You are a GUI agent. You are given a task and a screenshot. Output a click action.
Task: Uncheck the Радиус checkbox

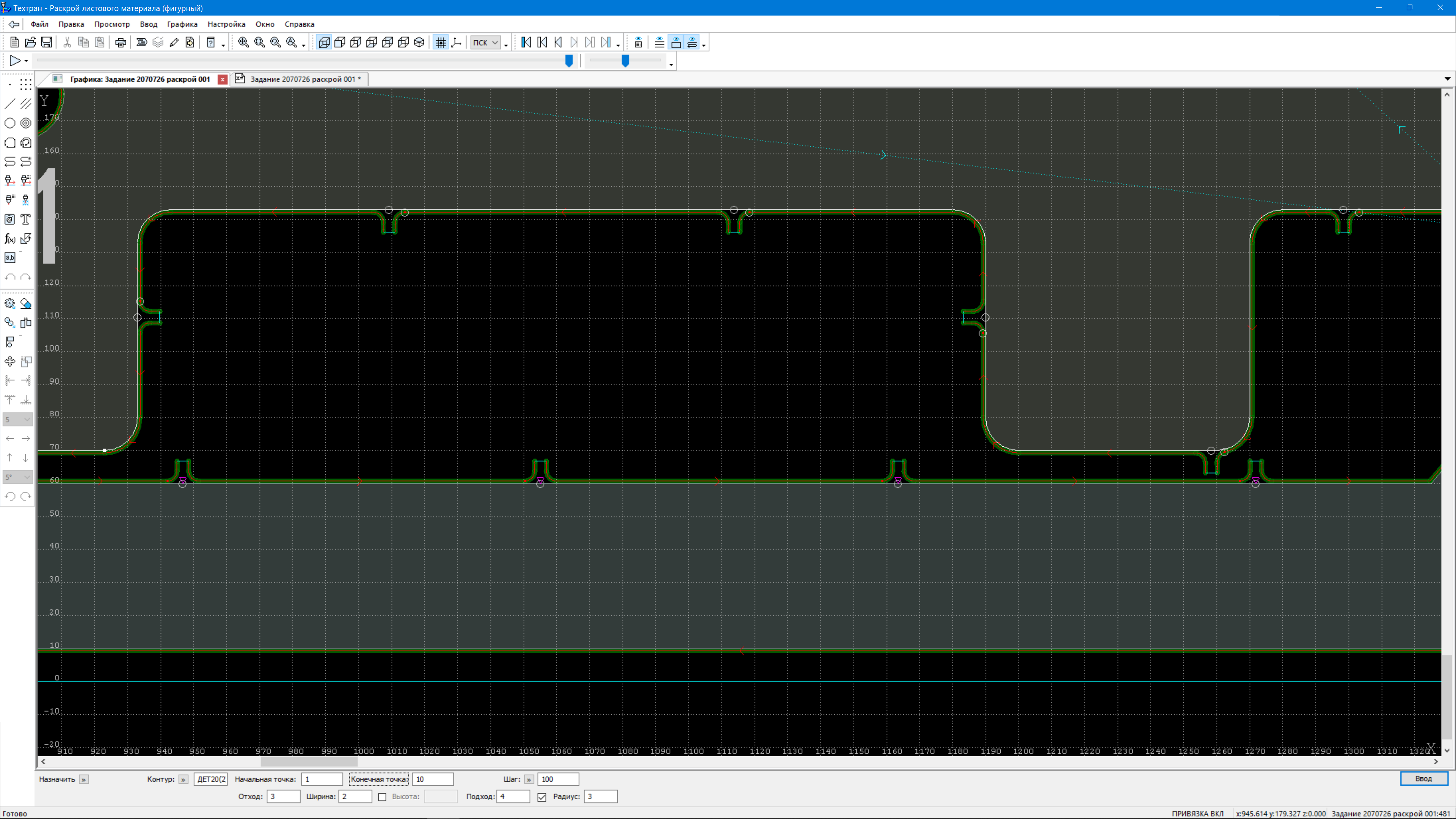point(542,797)
